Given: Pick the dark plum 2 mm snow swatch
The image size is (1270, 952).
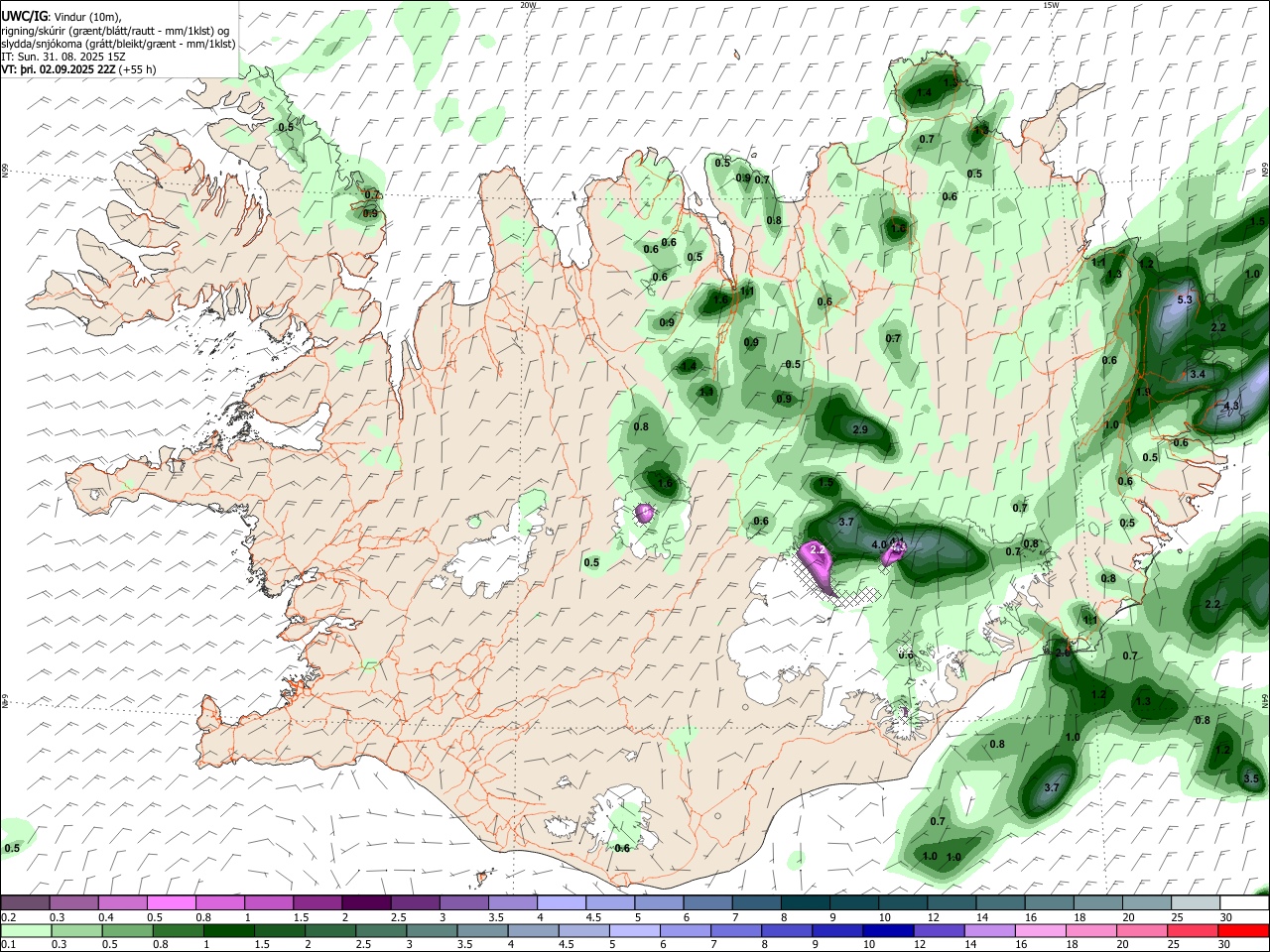Looking at the screenshot, I should [x=366, y=902].
